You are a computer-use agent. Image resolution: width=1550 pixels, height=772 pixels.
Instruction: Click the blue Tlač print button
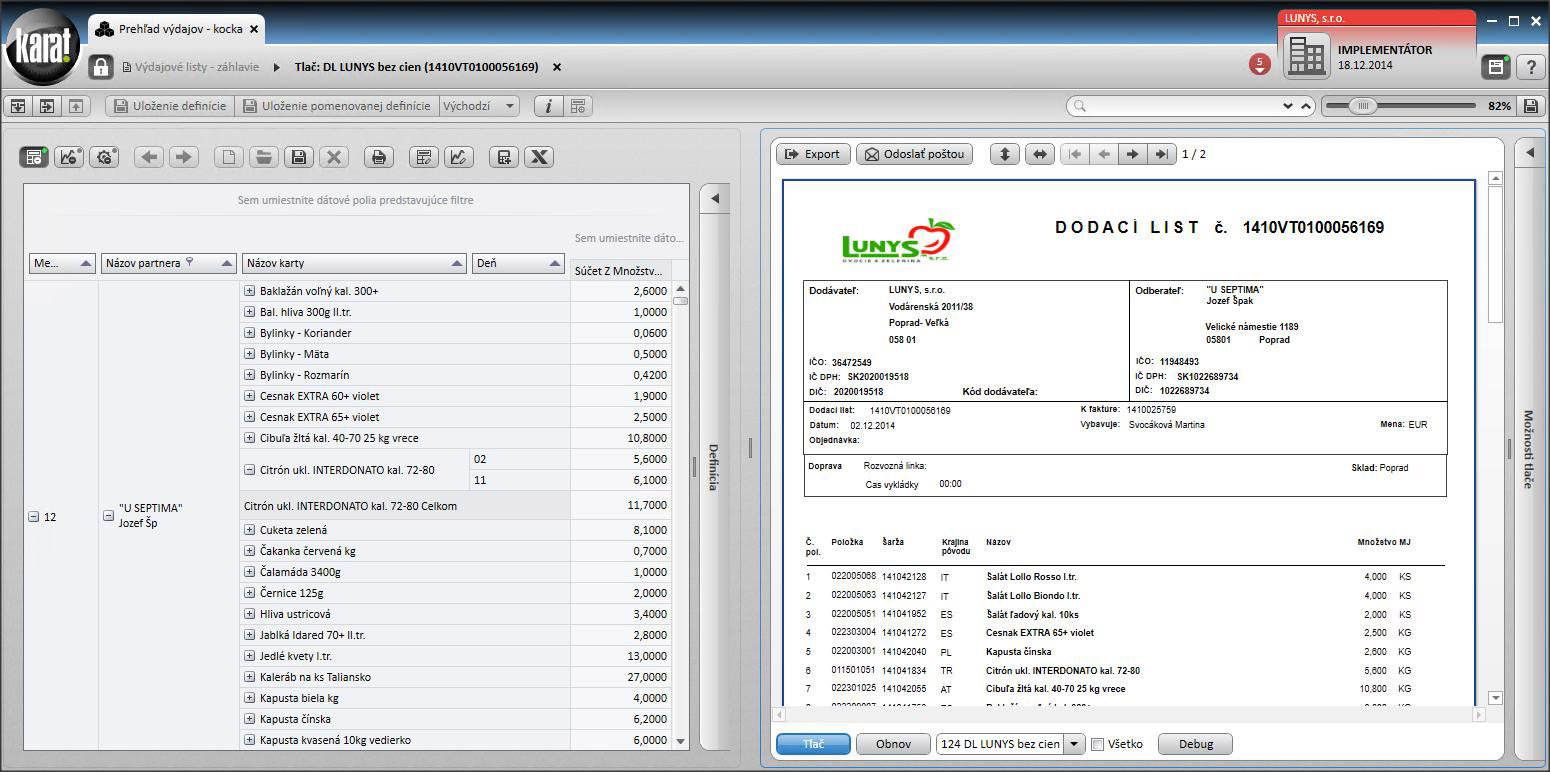813,744
